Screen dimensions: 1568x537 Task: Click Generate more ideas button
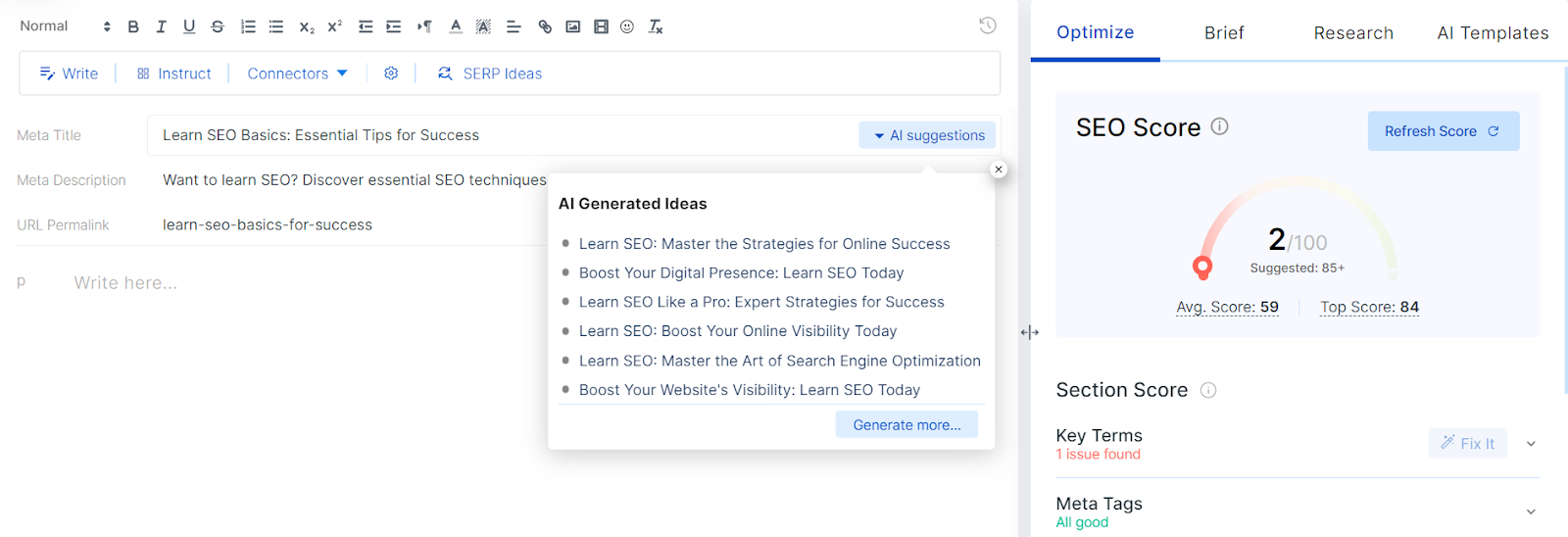click(906, 424)
